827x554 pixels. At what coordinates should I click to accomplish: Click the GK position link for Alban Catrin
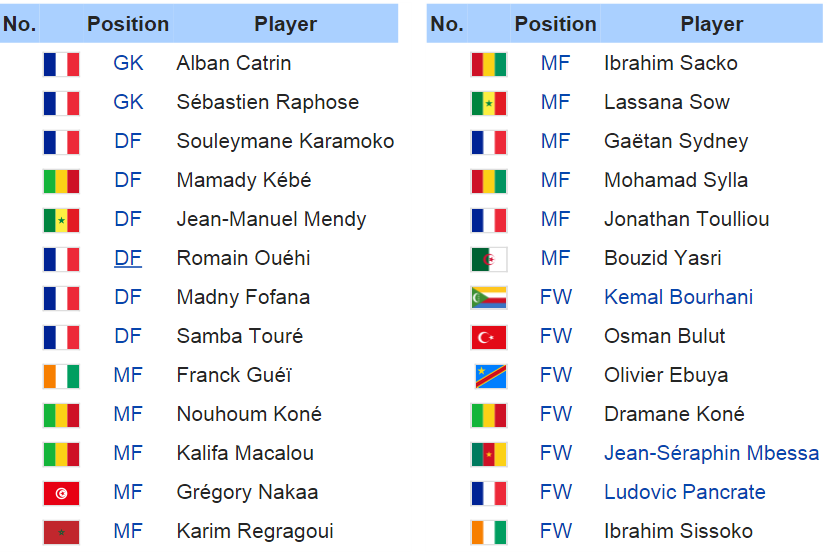click(128, 63)
